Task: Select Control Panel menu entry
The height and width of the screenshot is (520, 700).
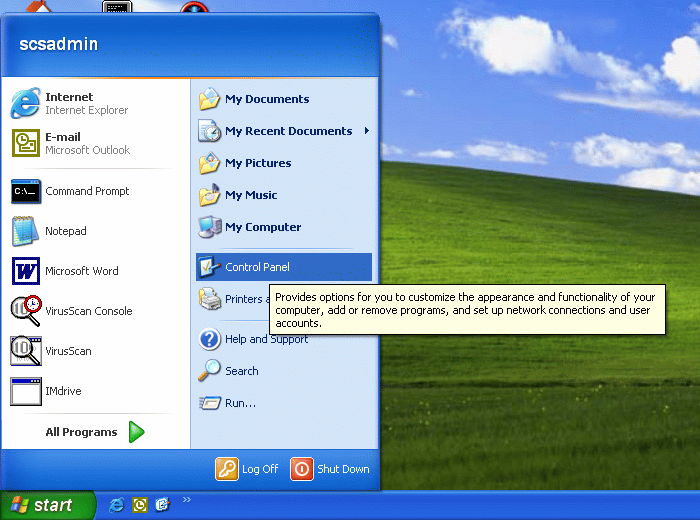Action: point(257,267)
